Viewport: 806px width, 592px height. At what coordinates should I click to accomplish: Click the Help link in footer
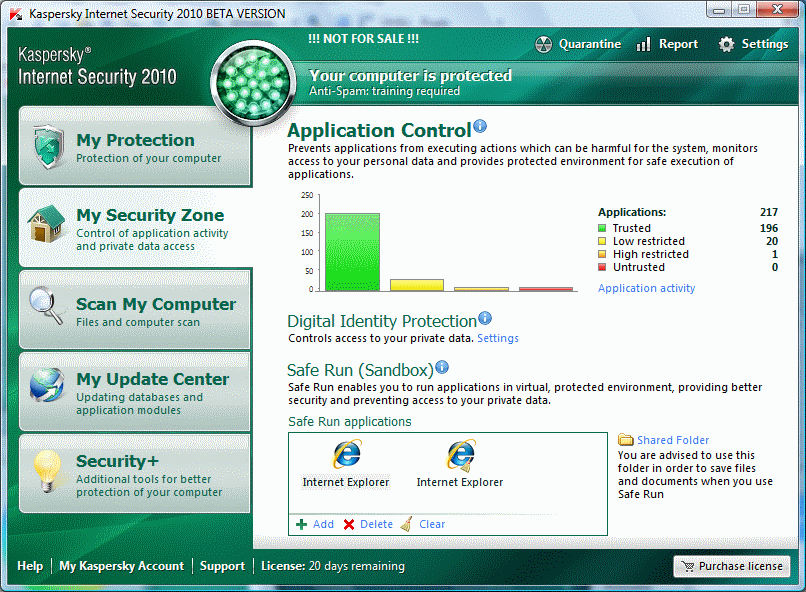[30, 566]
